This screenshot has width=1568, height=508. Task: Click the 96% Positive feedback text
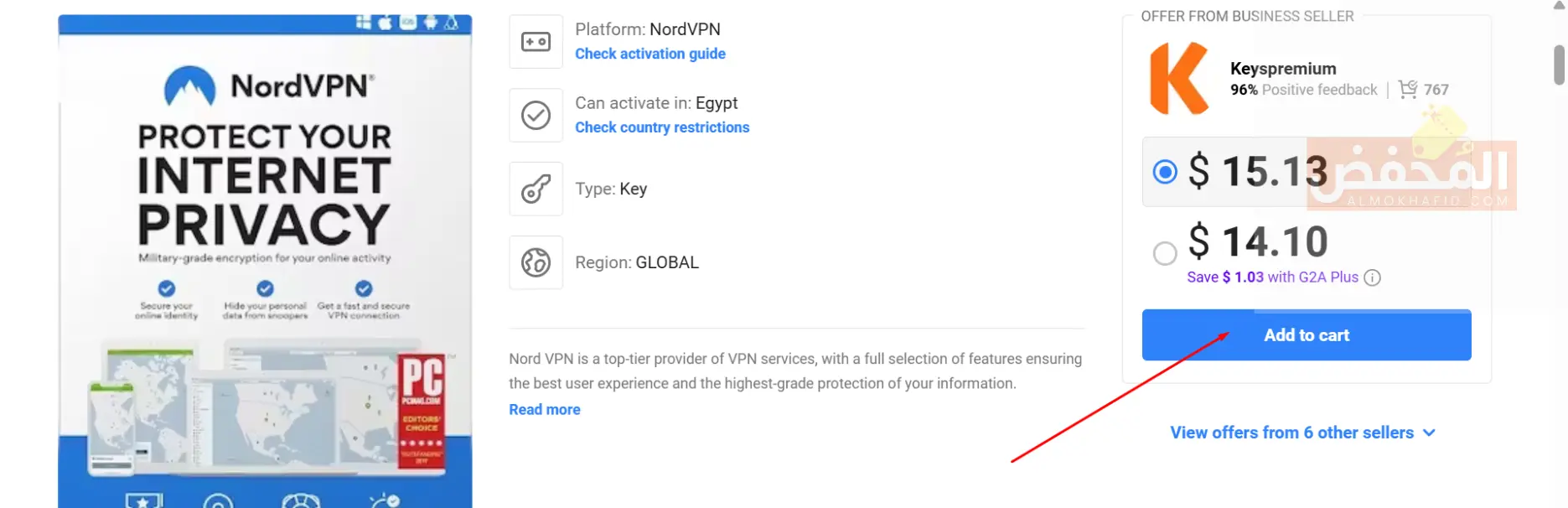pos(1303,90)
